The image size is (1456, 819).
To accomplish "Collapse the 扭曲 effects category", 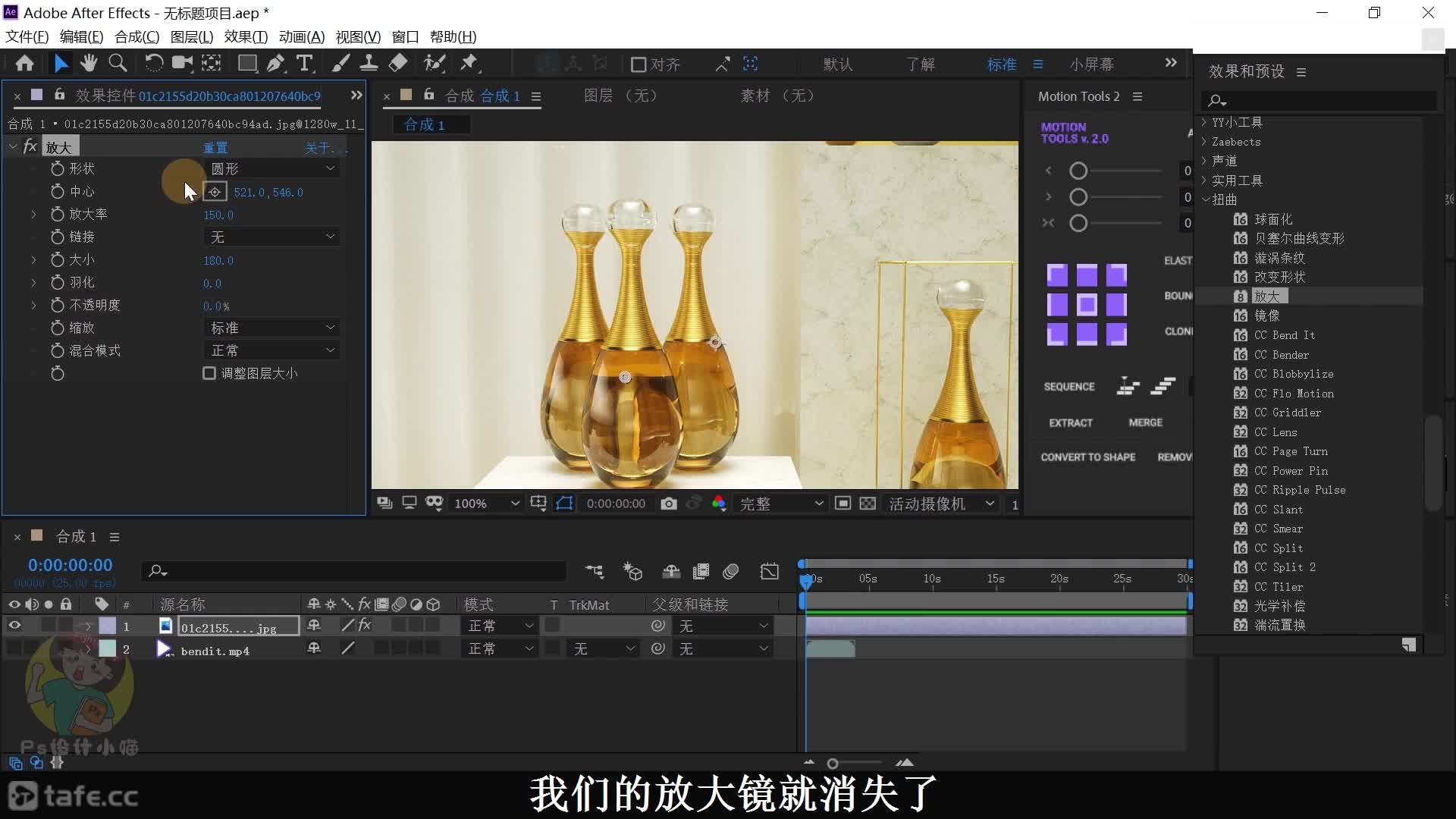I will (1205, 199).
